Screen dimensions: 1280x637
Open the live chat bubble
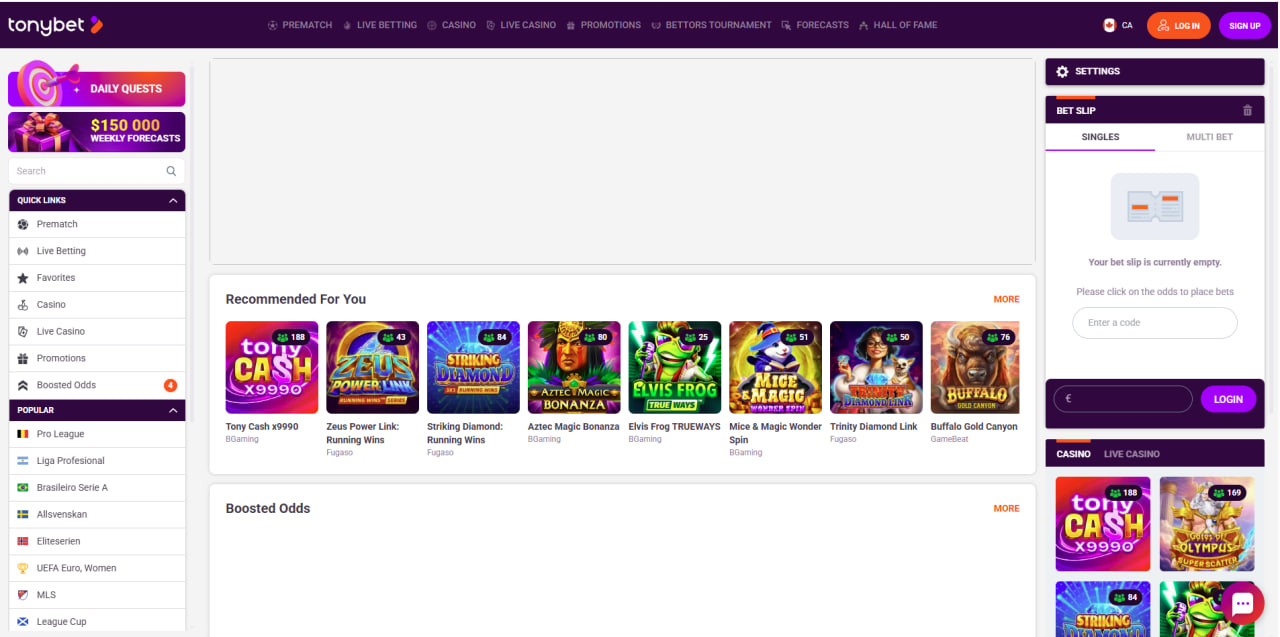pos(1243,603)
